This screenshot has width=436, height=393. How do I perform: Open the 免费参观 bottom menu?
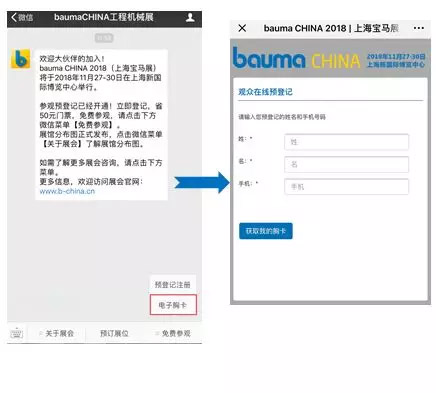coord(173,333)
